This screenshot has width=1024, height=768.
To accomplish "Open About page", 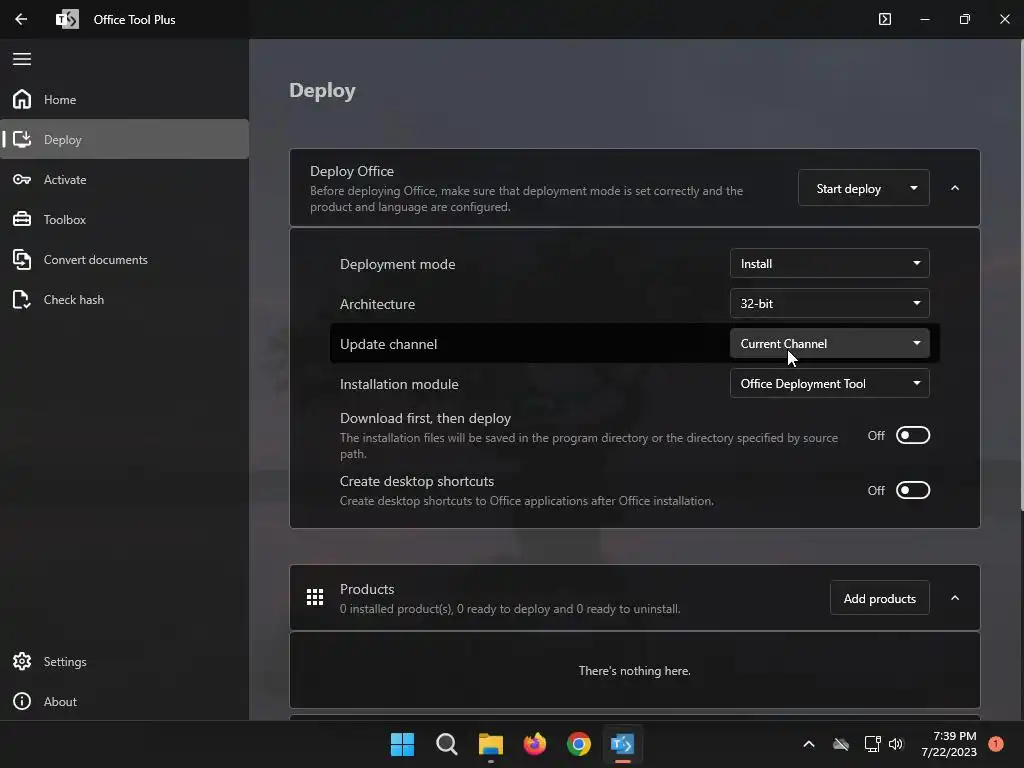I will (x=124, y=701).
